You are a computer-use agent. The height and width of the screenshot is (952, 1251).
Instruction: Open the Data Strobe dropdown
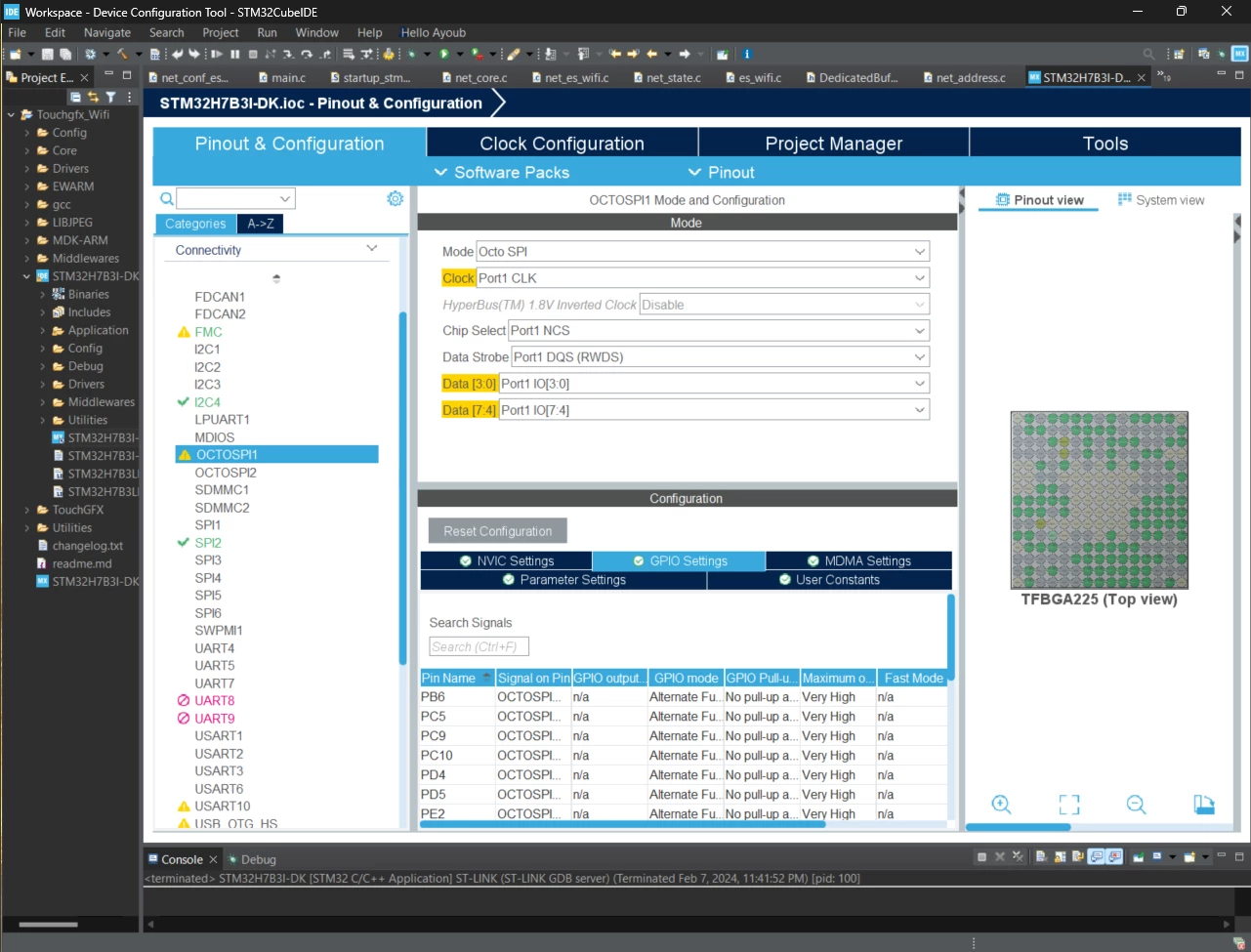(721, 357)
